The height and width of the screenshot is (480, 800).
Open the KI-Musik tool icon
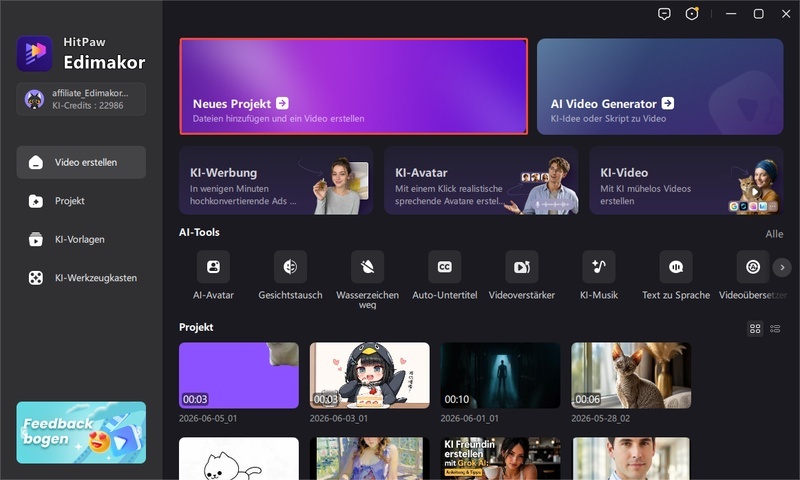[598, 267]
